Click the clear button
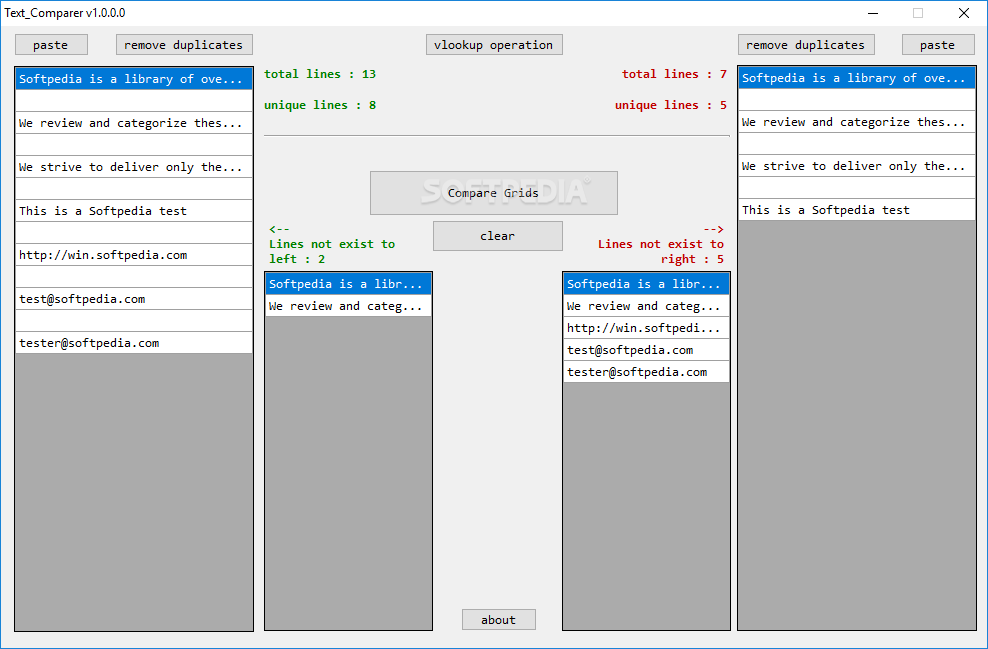This screenshot has width=988, height=649. (498, 236)
